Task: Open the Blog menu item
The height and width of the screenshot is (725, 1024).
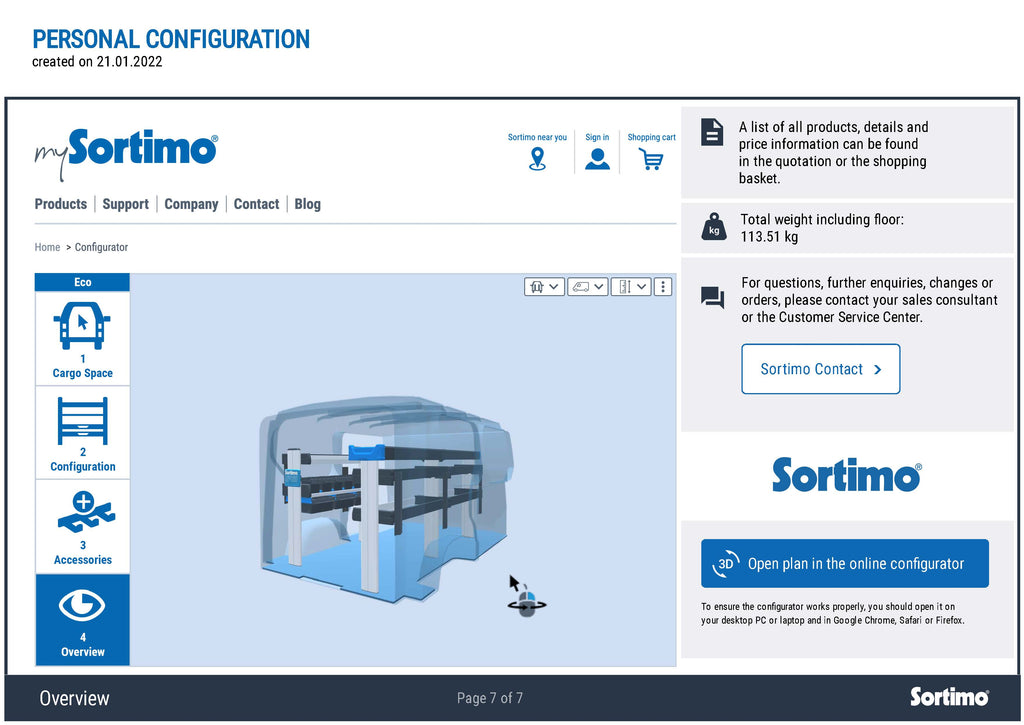Action: coord(308,204)
